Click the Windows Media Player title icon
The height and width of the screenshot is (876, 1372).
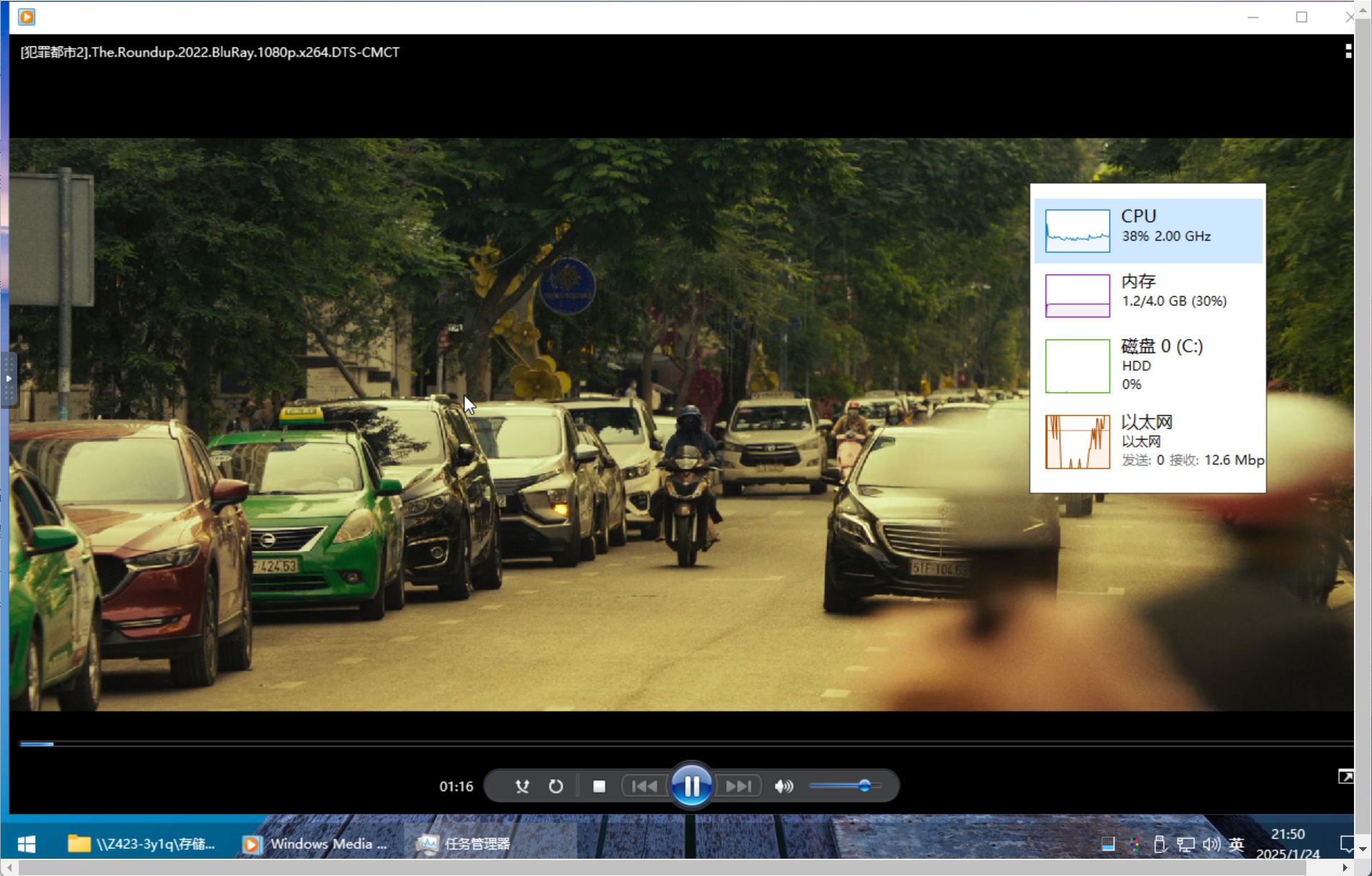pos(27,17)
